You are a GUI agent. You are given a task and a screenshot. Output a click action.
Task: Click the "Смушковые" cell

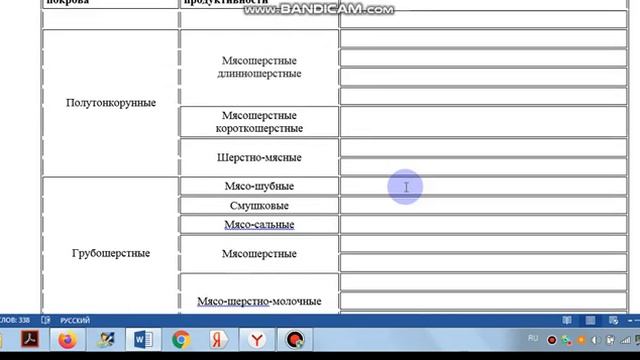pyautogui.click(x=259, y=206)
